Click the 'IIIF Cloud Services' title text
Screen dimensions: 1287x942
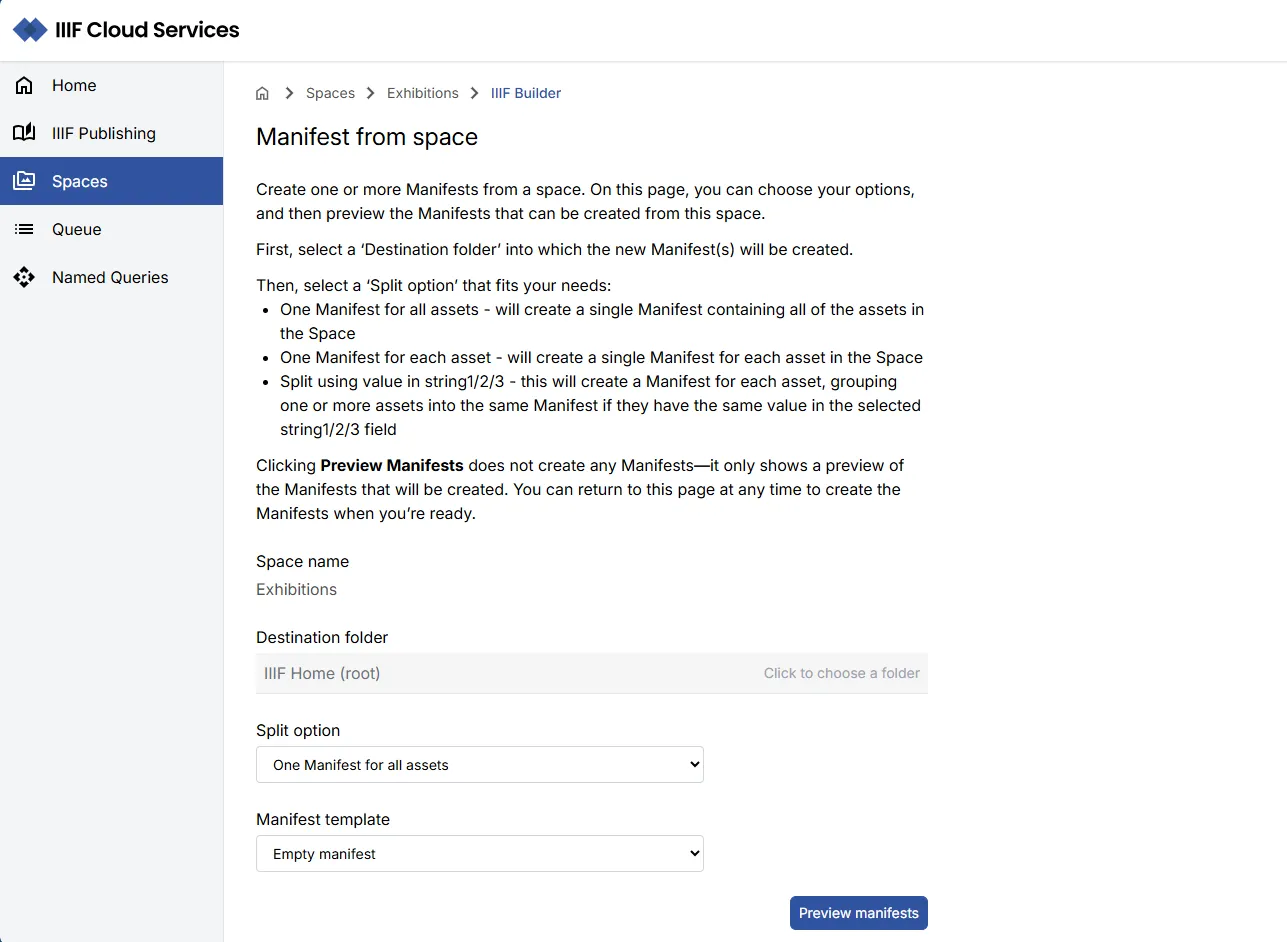point(147,30)
